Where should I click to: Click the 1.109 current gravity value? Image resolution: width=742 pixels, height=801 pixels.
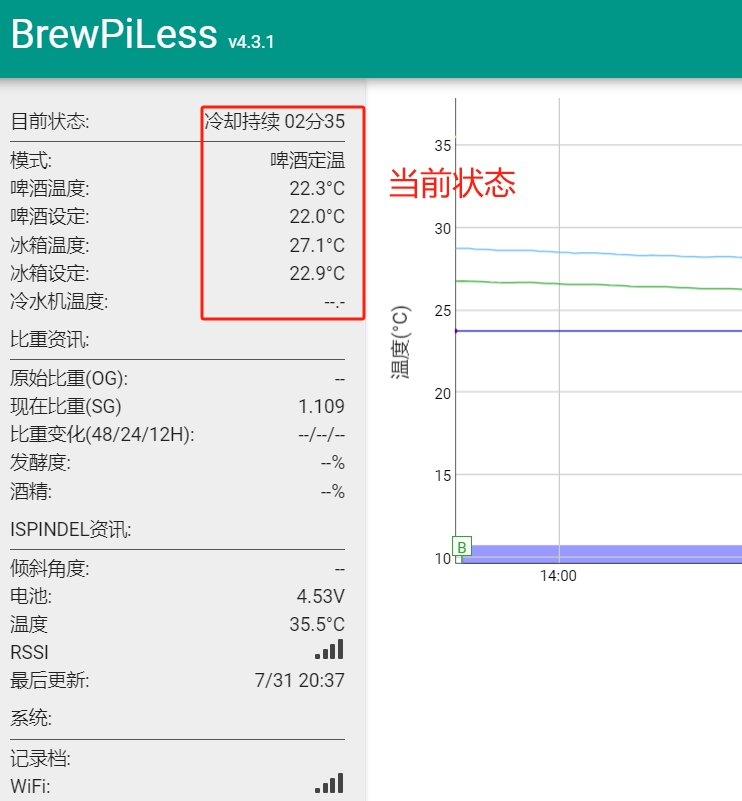click(x=321, y=406)
